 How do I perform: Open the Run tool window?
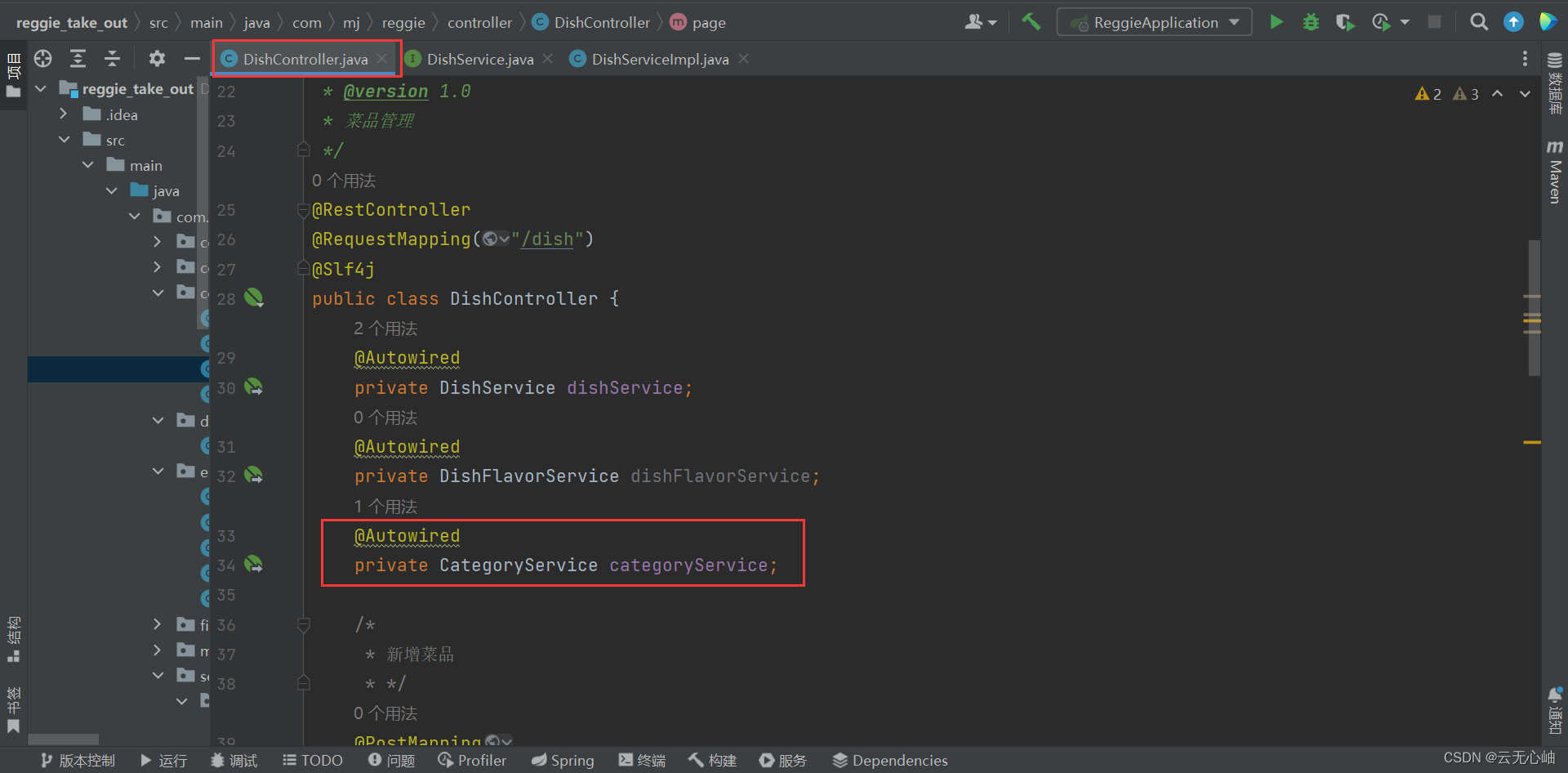(x=163, y=761)
